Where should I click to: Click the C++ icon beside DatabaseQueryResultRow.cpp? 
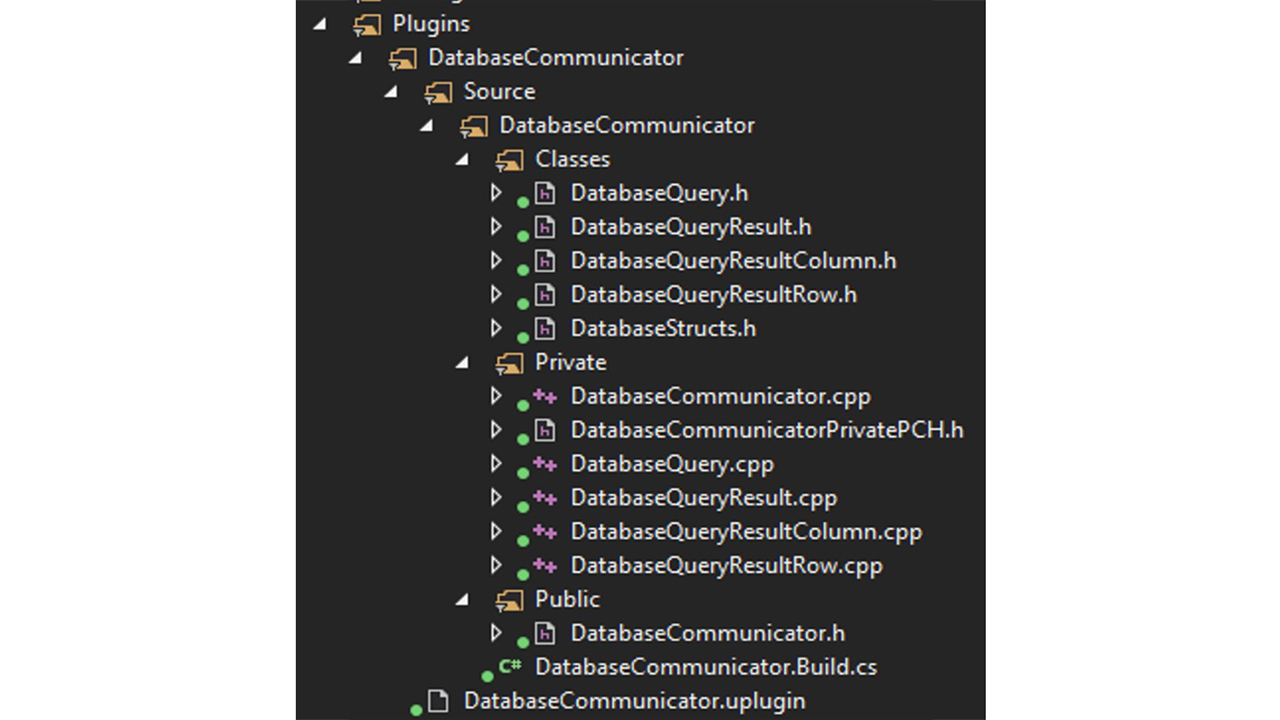544,566
